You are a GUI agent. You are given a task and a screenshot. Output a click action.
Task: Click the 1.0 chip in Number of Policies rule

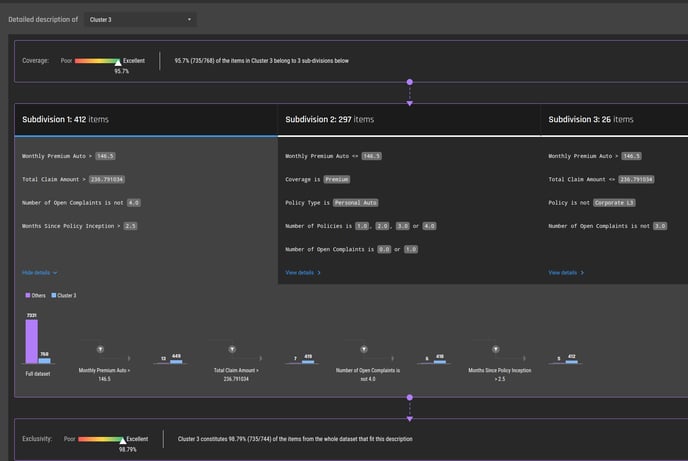coord(362,226)
